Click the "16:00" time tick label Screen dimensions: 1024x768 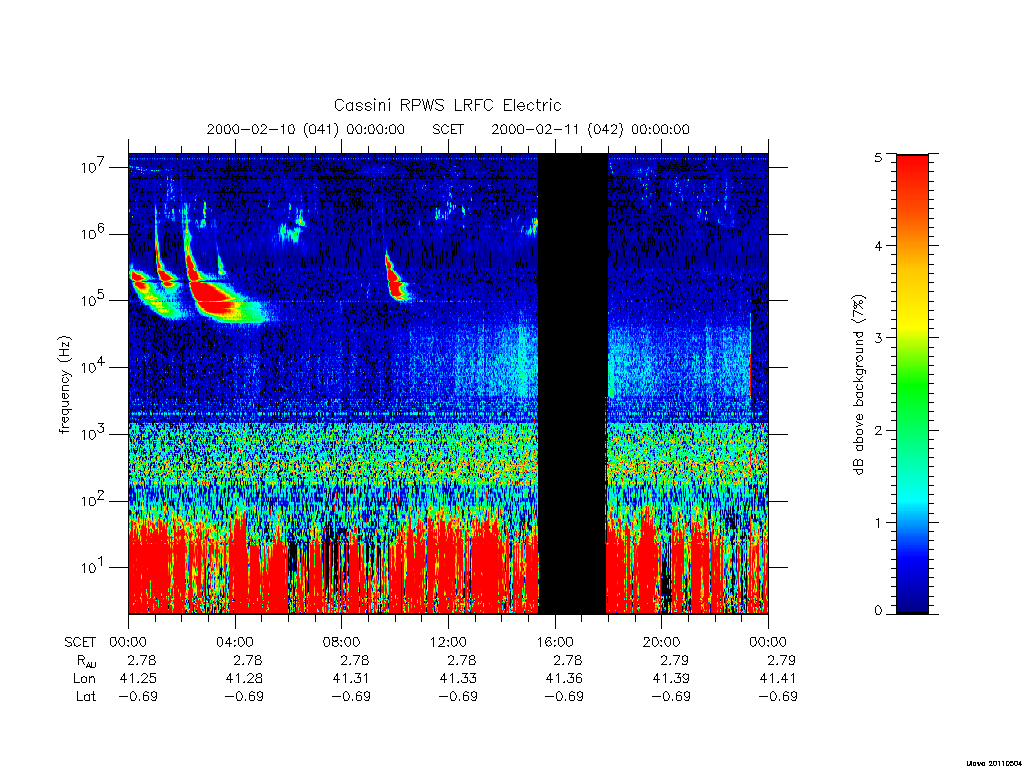click(x=554, y=642)
